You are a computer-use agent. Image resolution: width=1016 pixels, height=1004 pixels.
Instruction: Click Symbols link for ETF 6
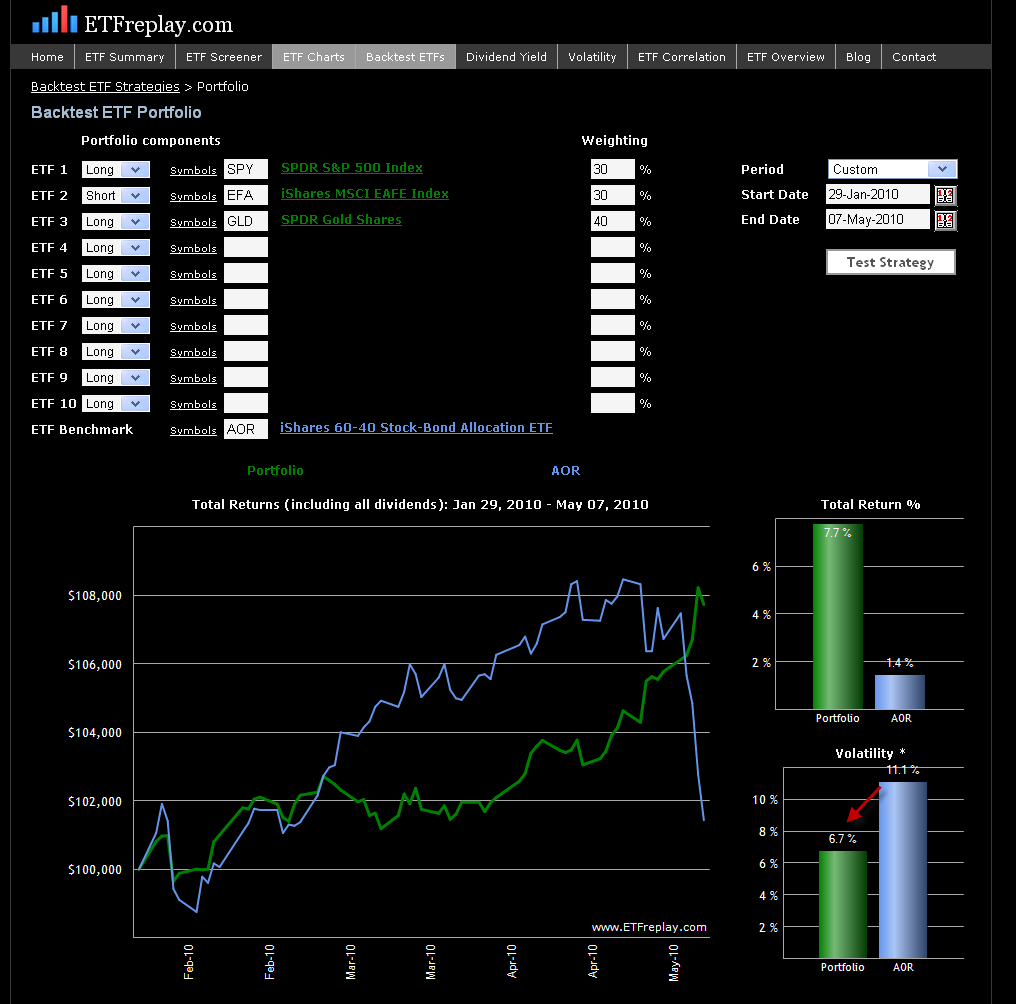193,300
